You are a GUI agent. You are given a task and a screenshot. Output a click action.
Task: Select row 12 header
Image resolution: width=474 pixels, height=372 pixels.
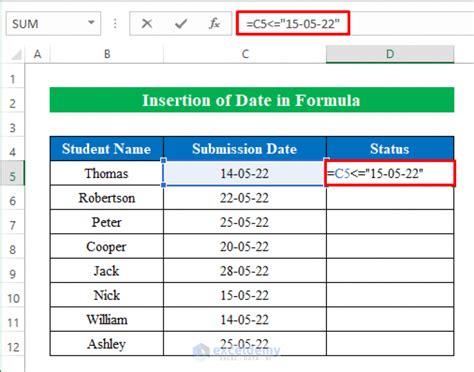[12, 346]
